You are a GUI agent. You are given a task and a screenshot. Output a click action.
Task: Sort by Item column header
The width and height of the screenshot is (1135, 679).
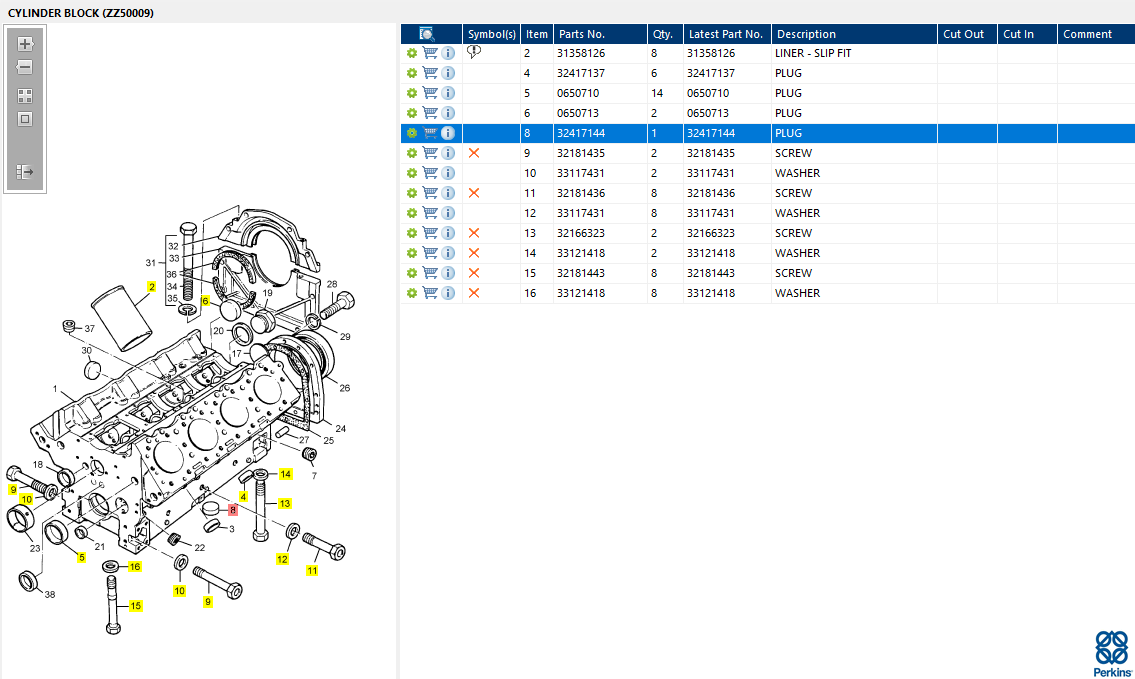pos(537,34)
